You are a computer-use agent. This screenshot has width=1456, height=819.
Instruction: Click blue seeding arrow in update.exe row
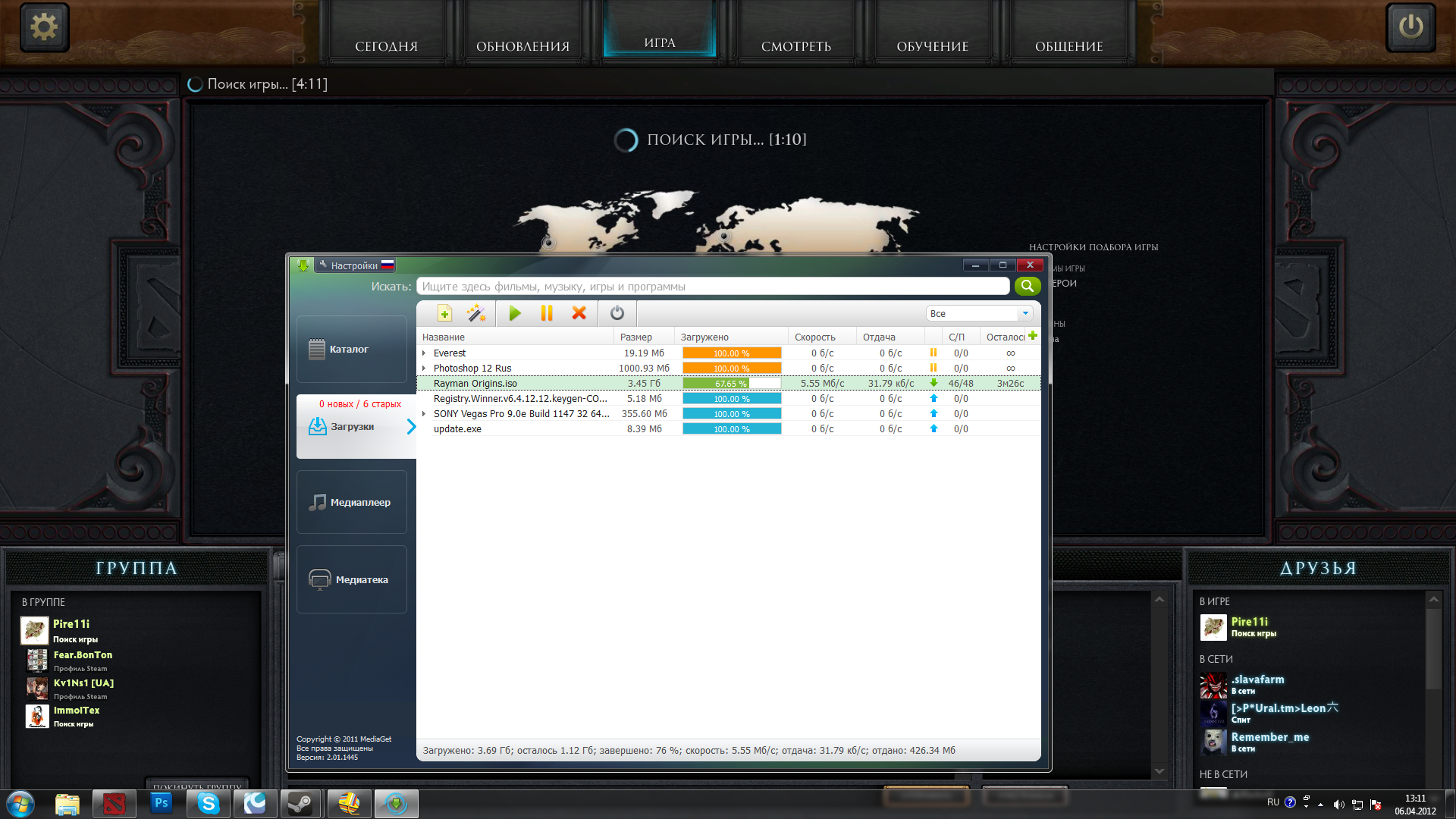tap(934, 428)
